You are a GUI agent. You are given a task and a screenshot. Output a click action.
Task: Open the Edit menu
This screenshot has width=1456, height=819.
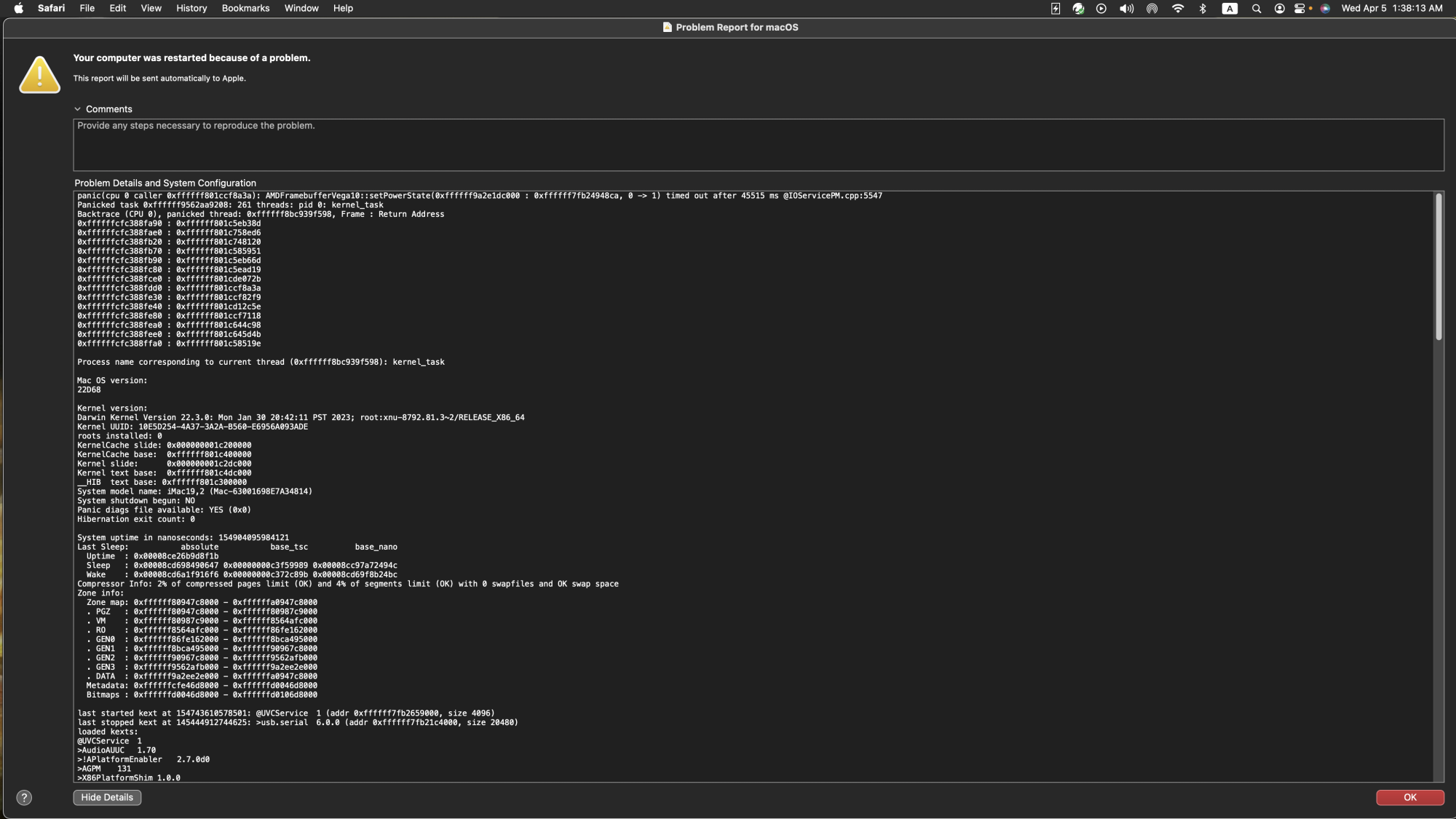[118, 8]
